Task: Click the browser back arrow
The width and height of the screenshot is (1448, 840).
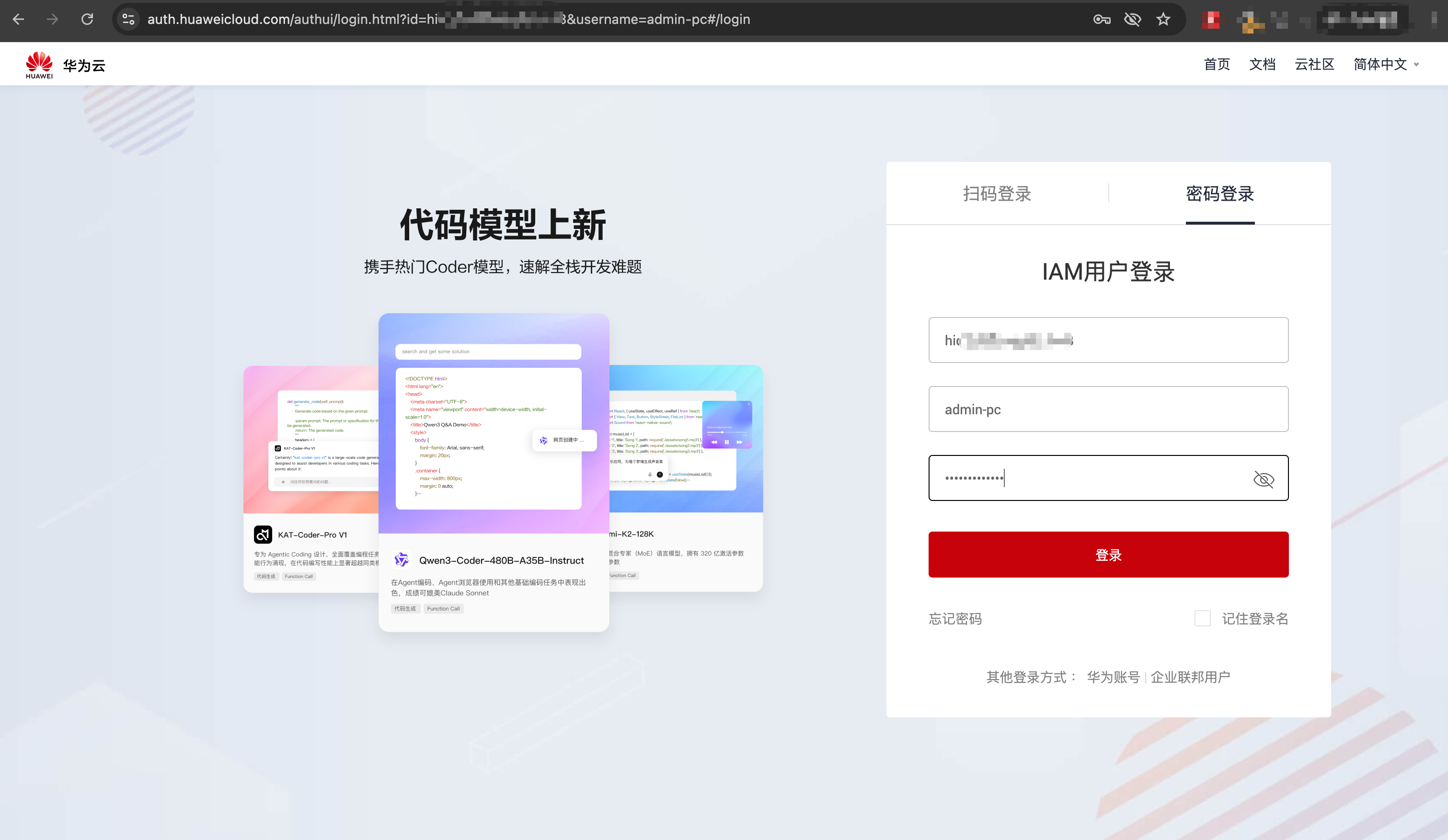Action: pyautogui.click(x=18, y=19)
